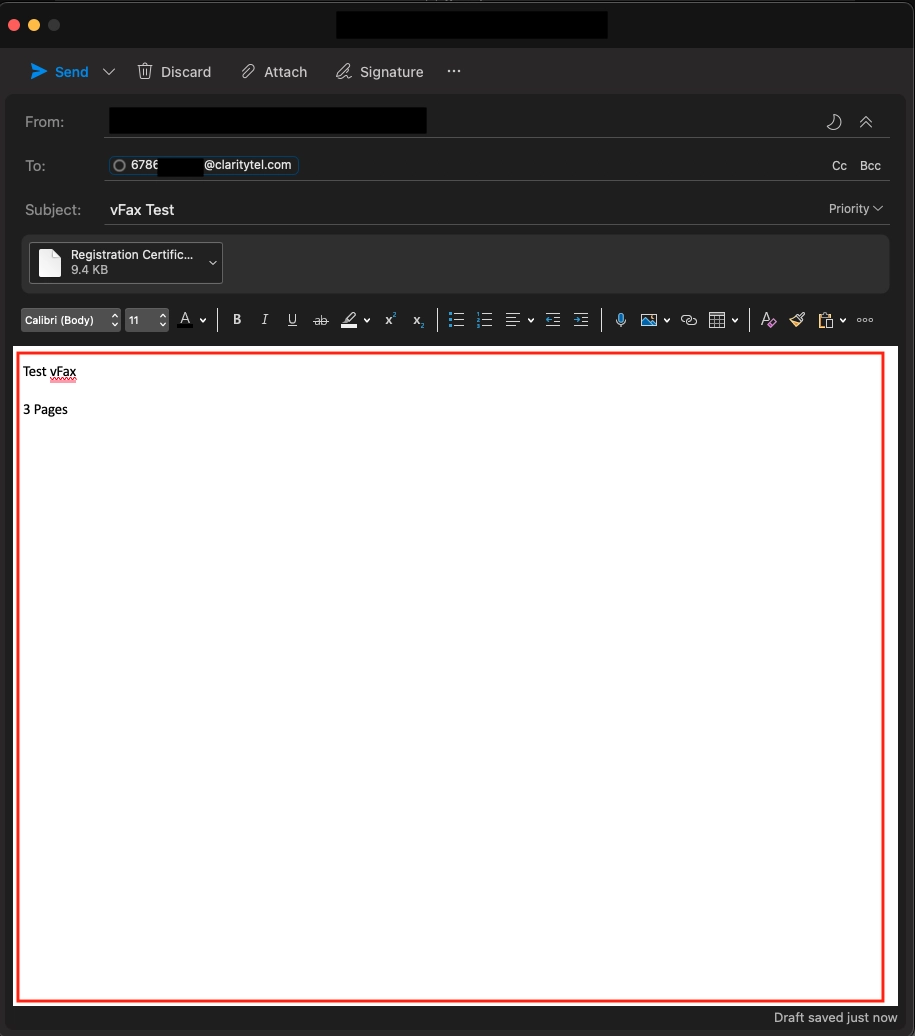Insert a table
Viewport: 915px width, 1036px height.
(717, 320)
